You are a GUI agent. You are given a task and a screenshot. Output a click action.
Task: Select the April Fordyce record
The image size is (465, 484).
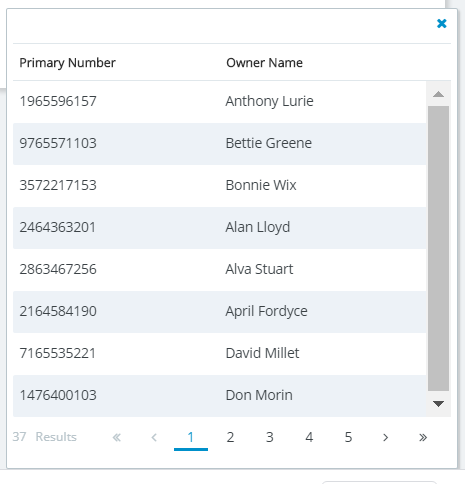tap(219, 311)
